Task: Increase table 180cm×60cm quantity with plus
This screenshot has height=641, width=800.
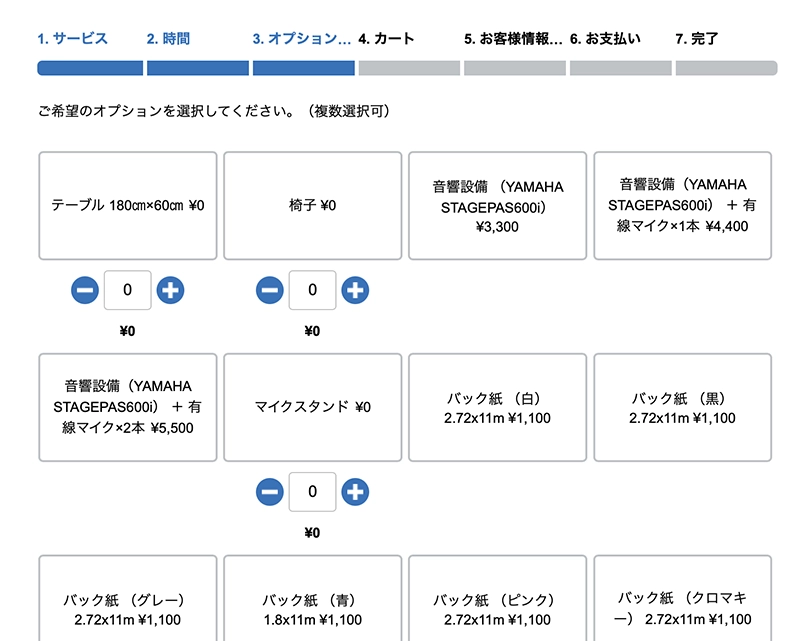Action: (x=171, y=290)
